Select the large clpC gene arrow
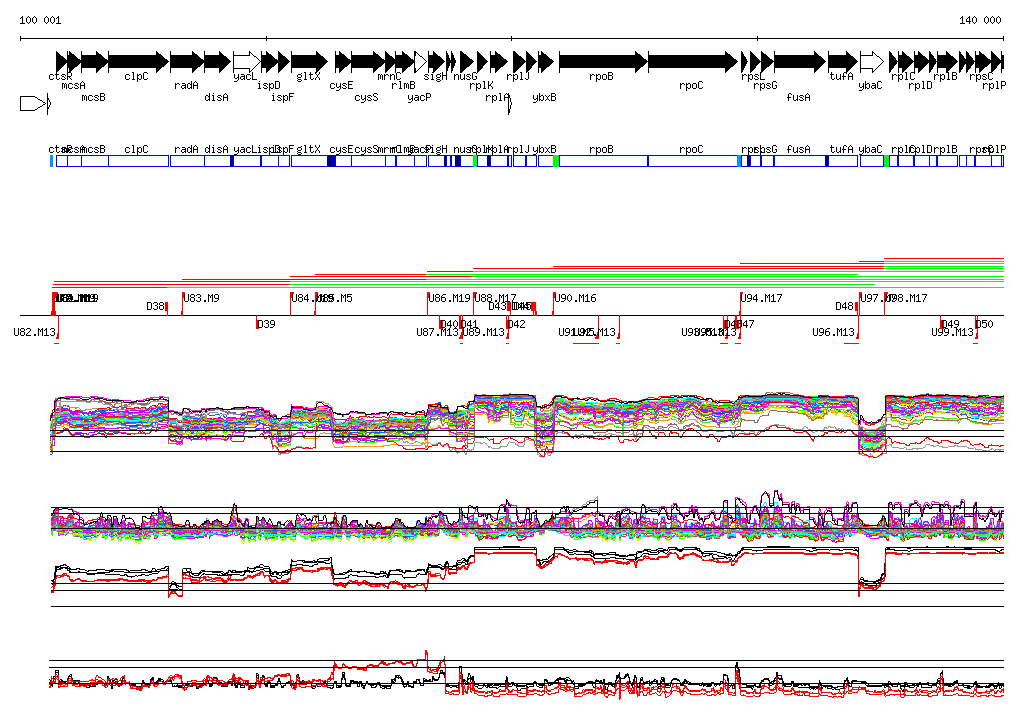Image resolution: width=1024 pixels, height=714 pixels. coord(138,62)
